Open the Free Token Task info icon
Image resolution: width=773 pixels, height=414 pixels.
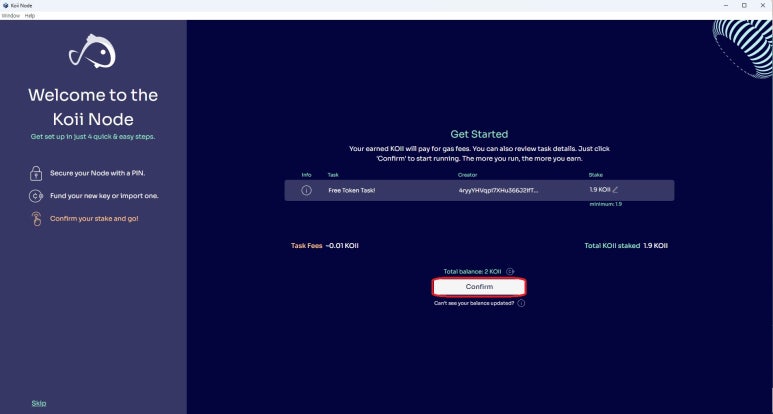tap(306, 190)
